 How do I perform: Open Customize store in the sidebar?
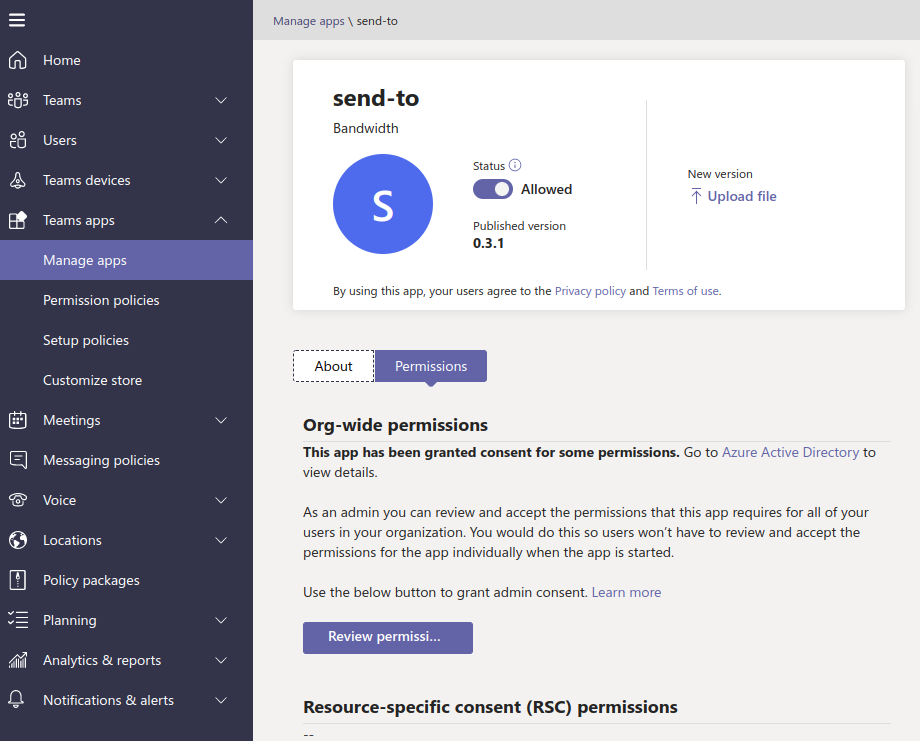(126, 380)
